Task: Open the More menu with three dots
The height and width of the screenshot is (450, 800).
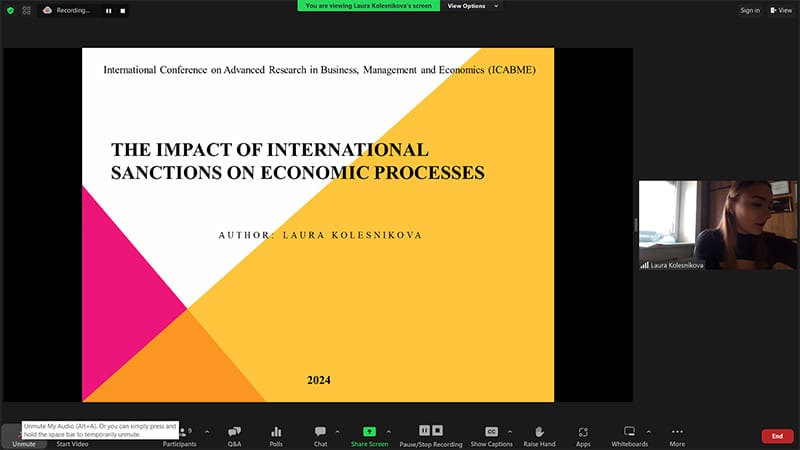Action: pyautogui.click(x=677, y=435)
